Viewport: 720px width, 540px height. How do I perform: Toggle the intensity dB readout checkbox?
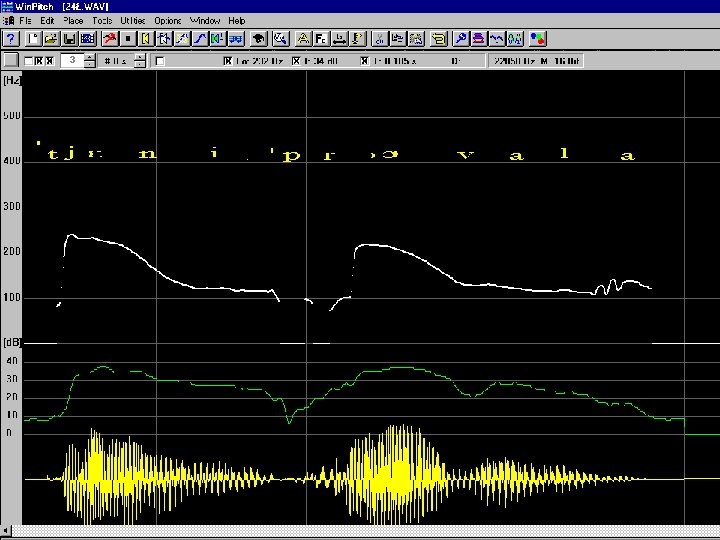coord(296,61)
